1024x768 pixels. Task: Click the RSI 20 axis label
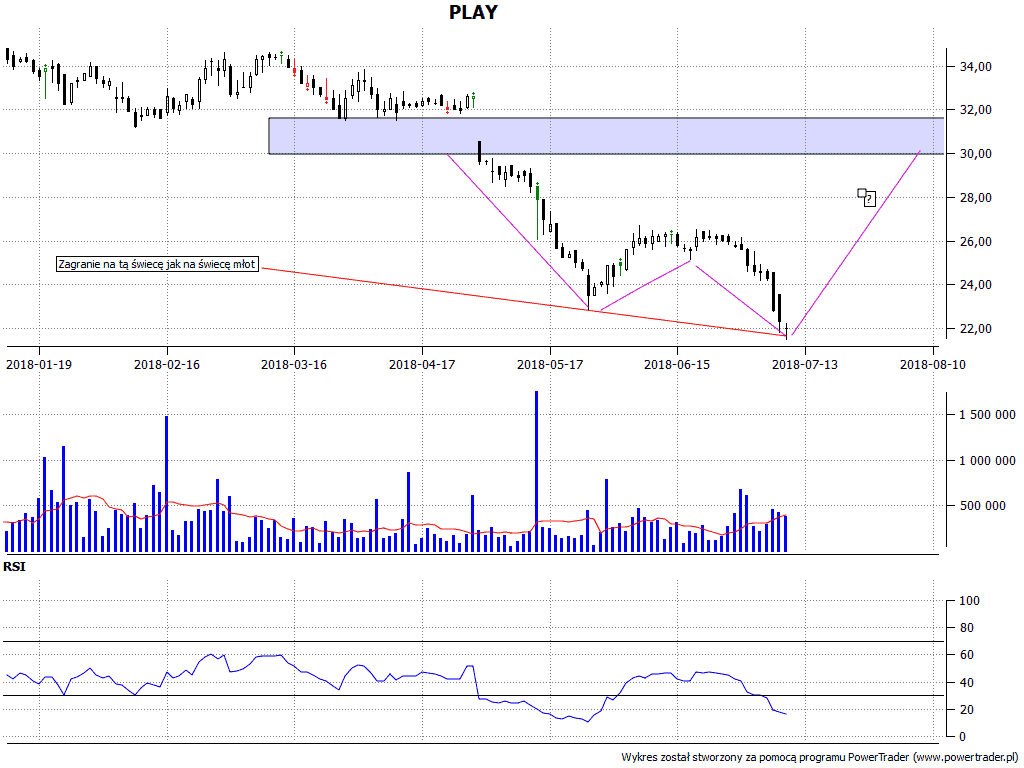click(966, 709)
